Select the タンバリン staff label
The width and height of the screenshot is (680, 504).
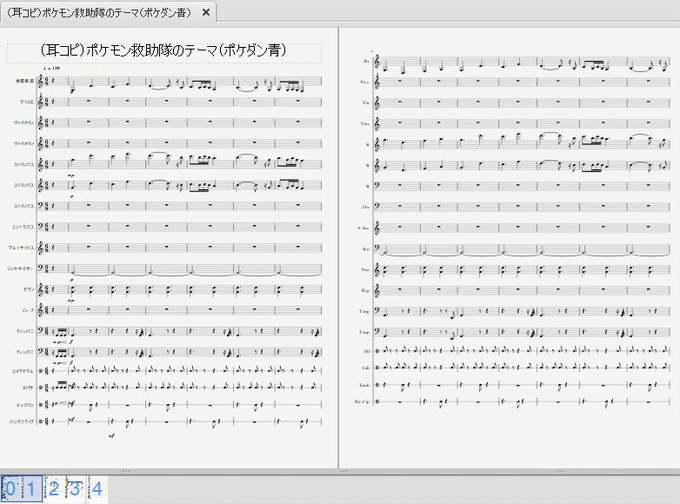tap(25, 405)
